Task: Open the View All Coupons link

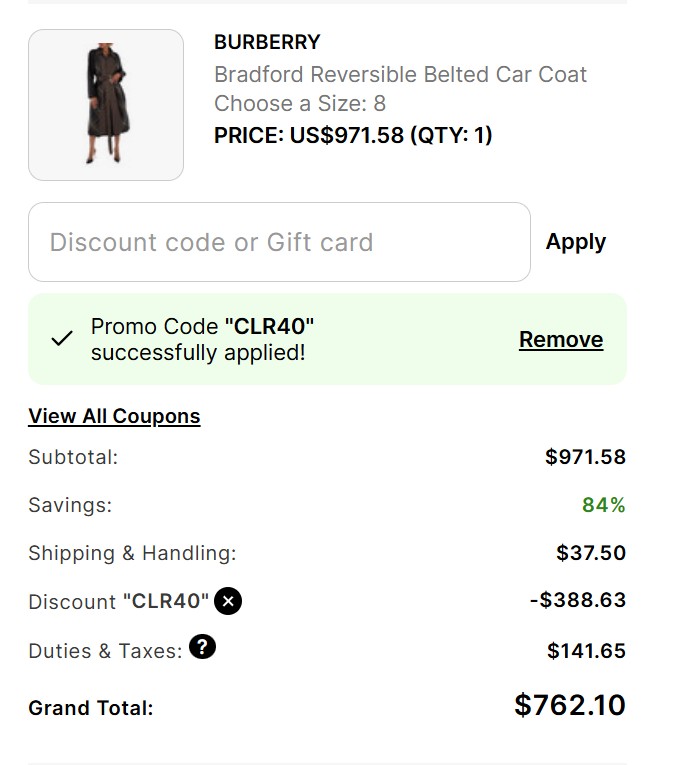Action: (x=114, y=416)
